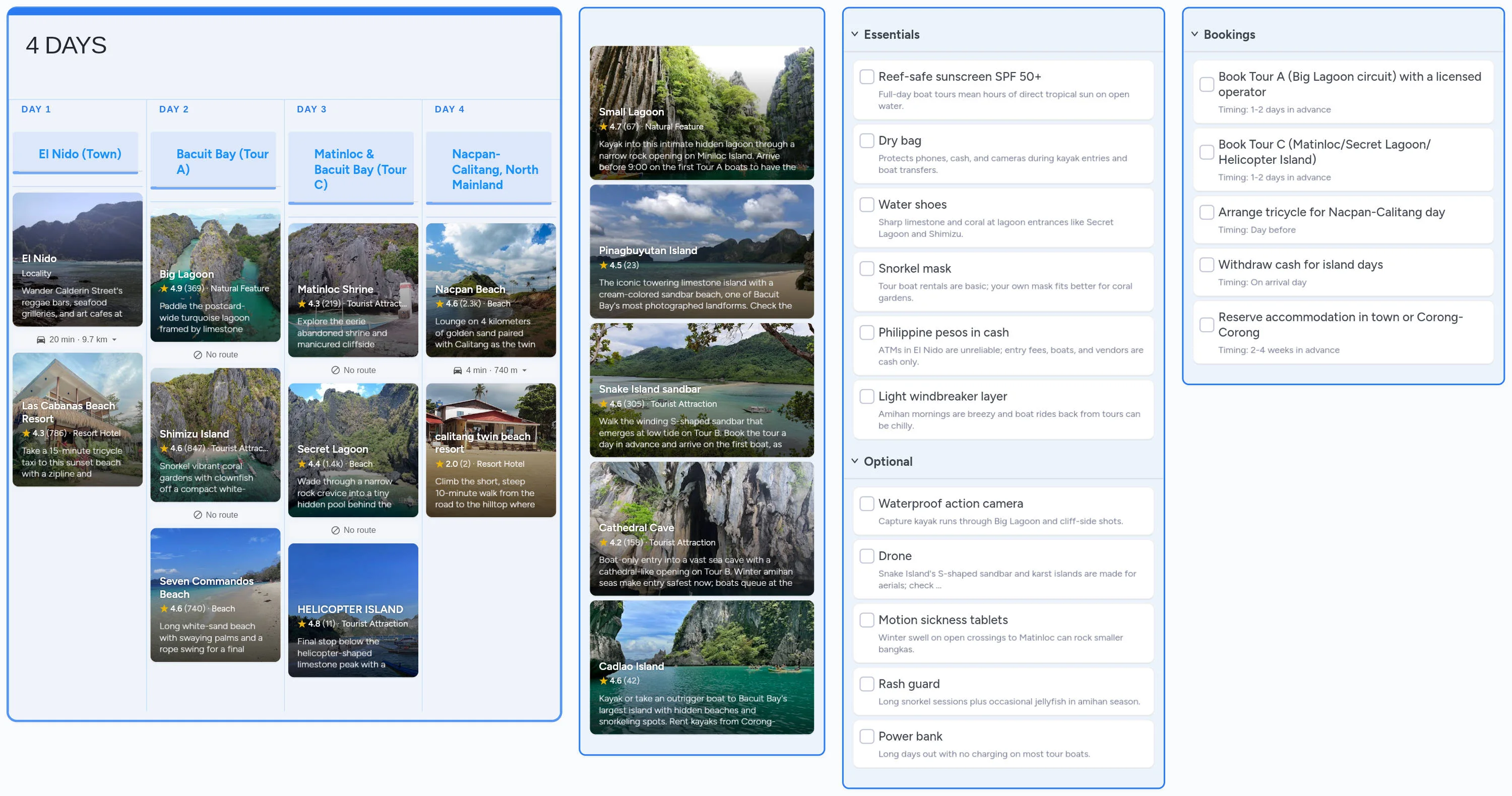Select the Bacuit Bay (Tour A) header
The width and height of the screenshot is (1512, 796).
[214, 161]
